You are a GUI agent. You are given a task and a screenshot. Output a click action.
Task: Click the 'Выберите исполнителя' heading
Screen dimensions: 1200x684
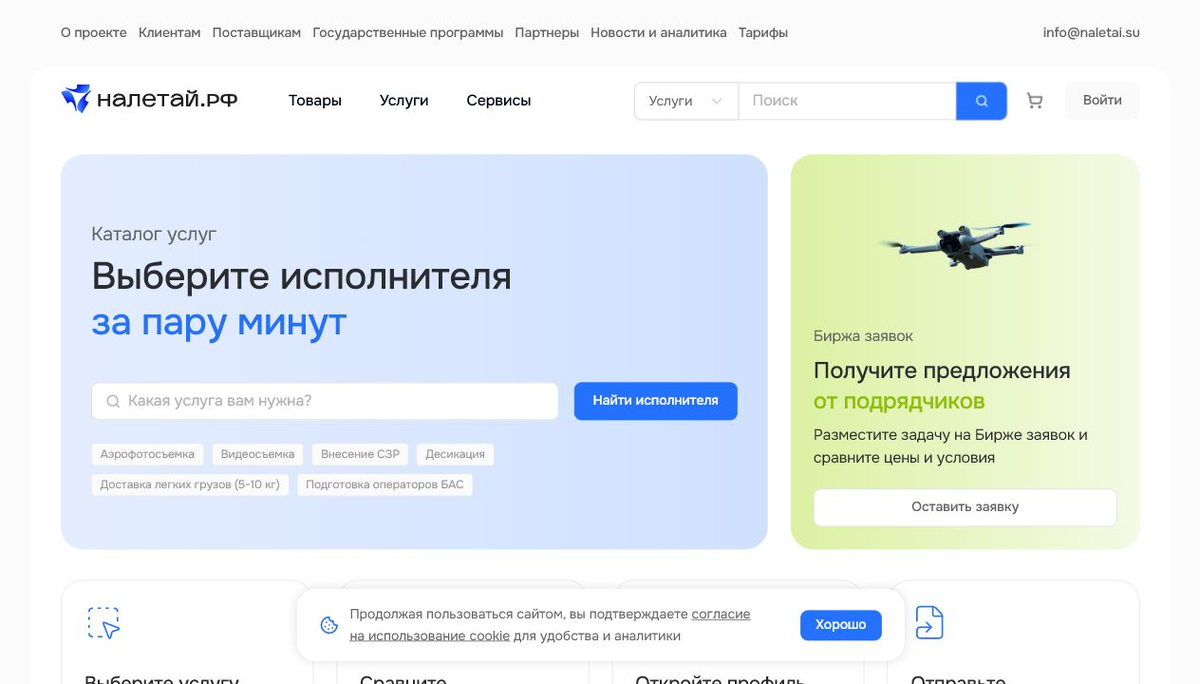[x=301, y=275]
